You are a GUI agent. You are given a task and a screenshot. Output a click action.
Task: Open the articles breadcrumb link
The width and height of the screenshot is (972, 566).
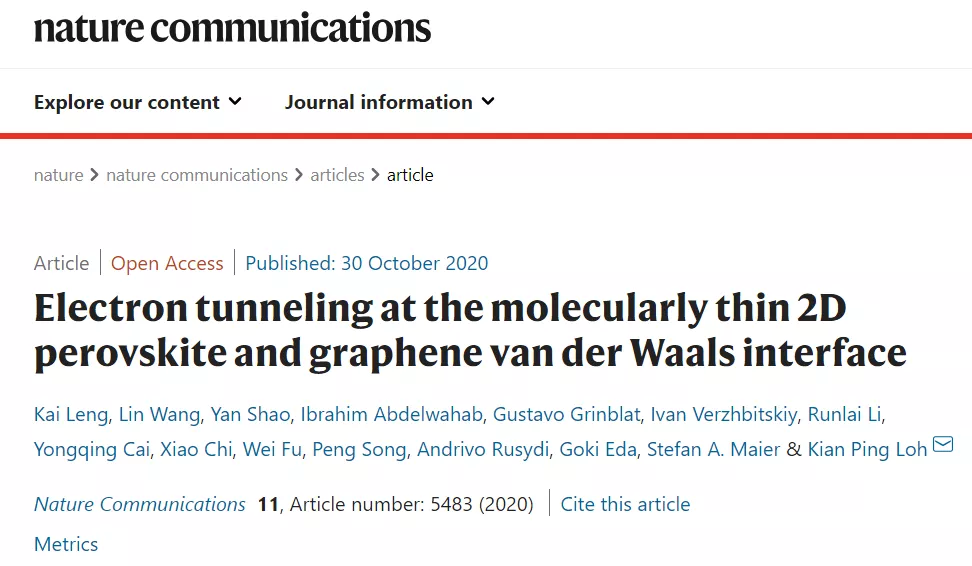(337, 175)
